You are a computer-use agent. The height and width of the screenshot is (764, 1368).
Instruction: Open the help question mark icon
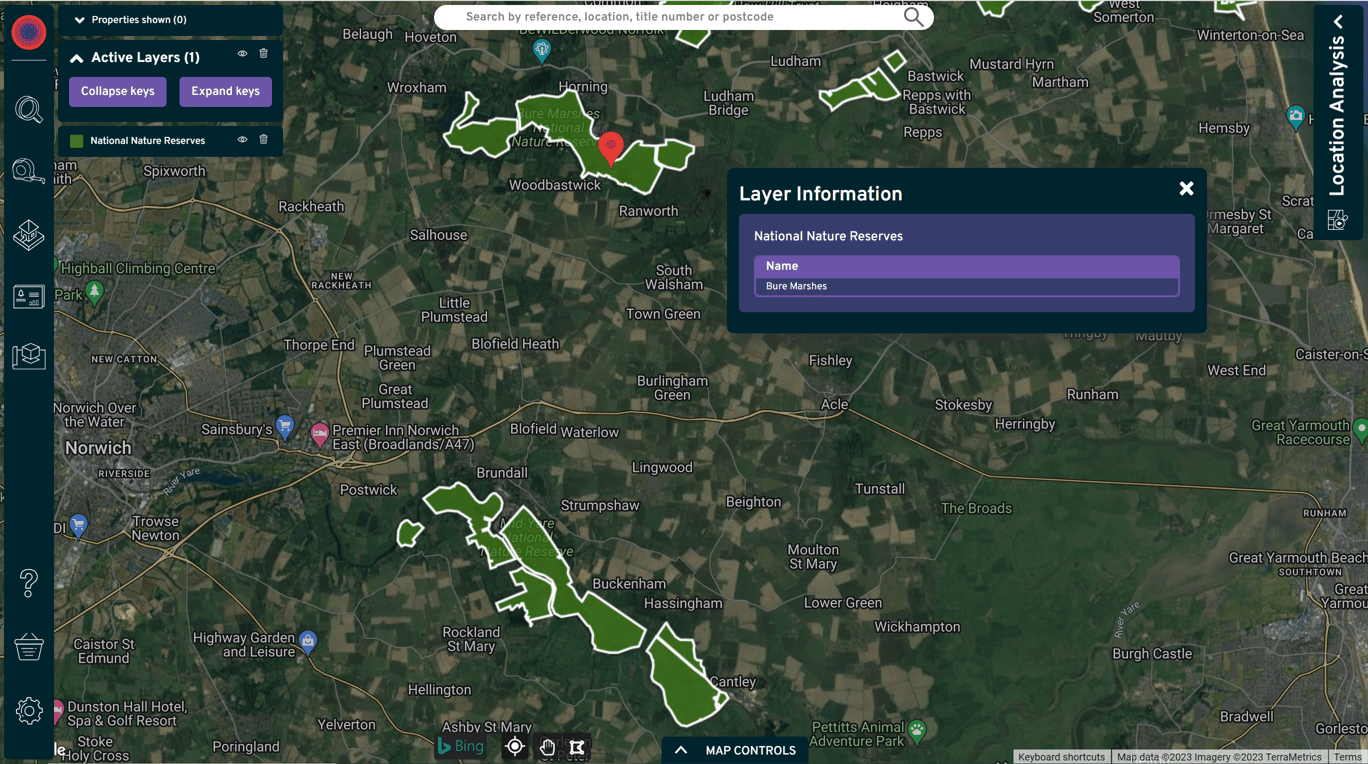(28, 583)
